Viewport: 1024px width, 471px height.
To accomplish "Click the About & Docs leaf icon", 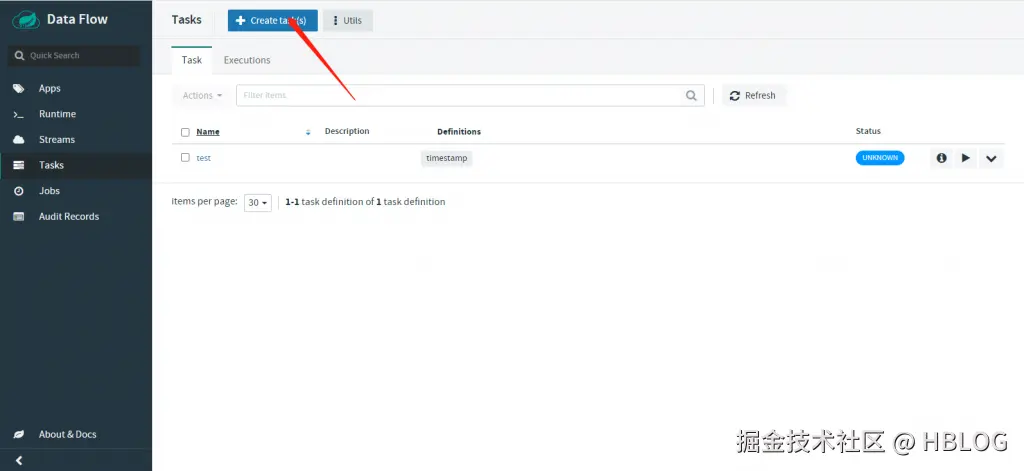I will [x=19, y=434].
